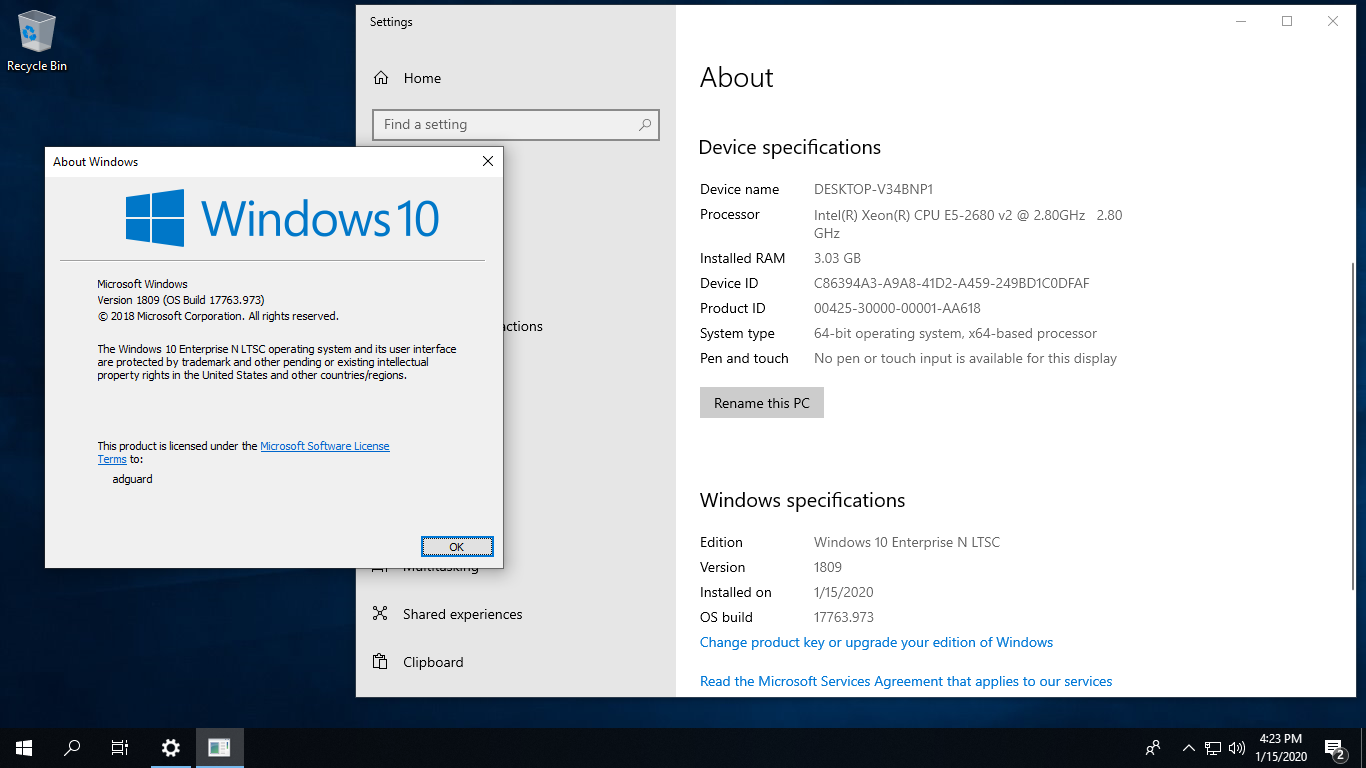Minimize the Settings window
Screen dimensions: 1366x768
[x=1241, y=21]
